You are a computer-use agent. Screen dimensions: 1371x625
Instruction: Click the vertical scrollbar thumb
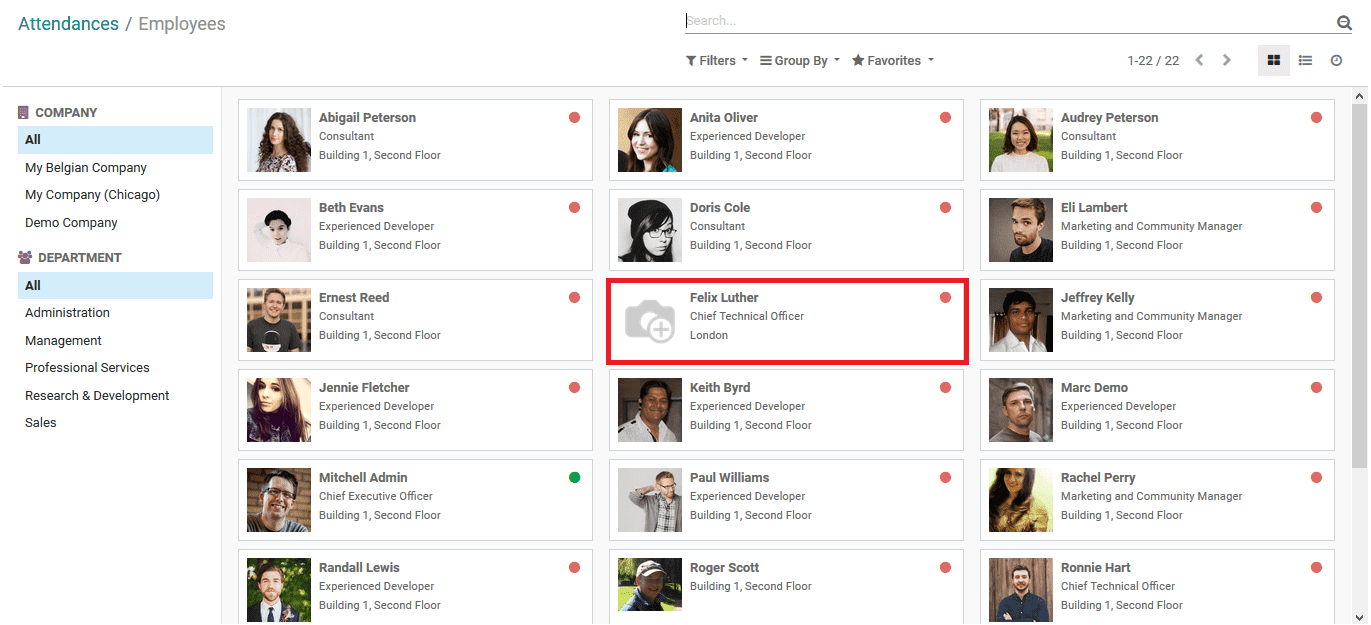(x=1360, y=285)
